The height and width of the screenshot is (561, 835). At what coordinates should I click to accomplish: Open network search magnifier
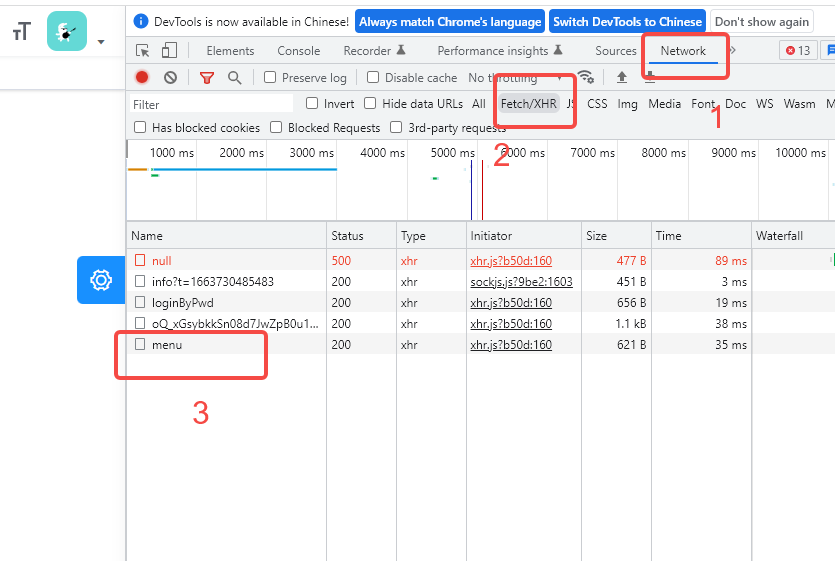tap(234, 78)
